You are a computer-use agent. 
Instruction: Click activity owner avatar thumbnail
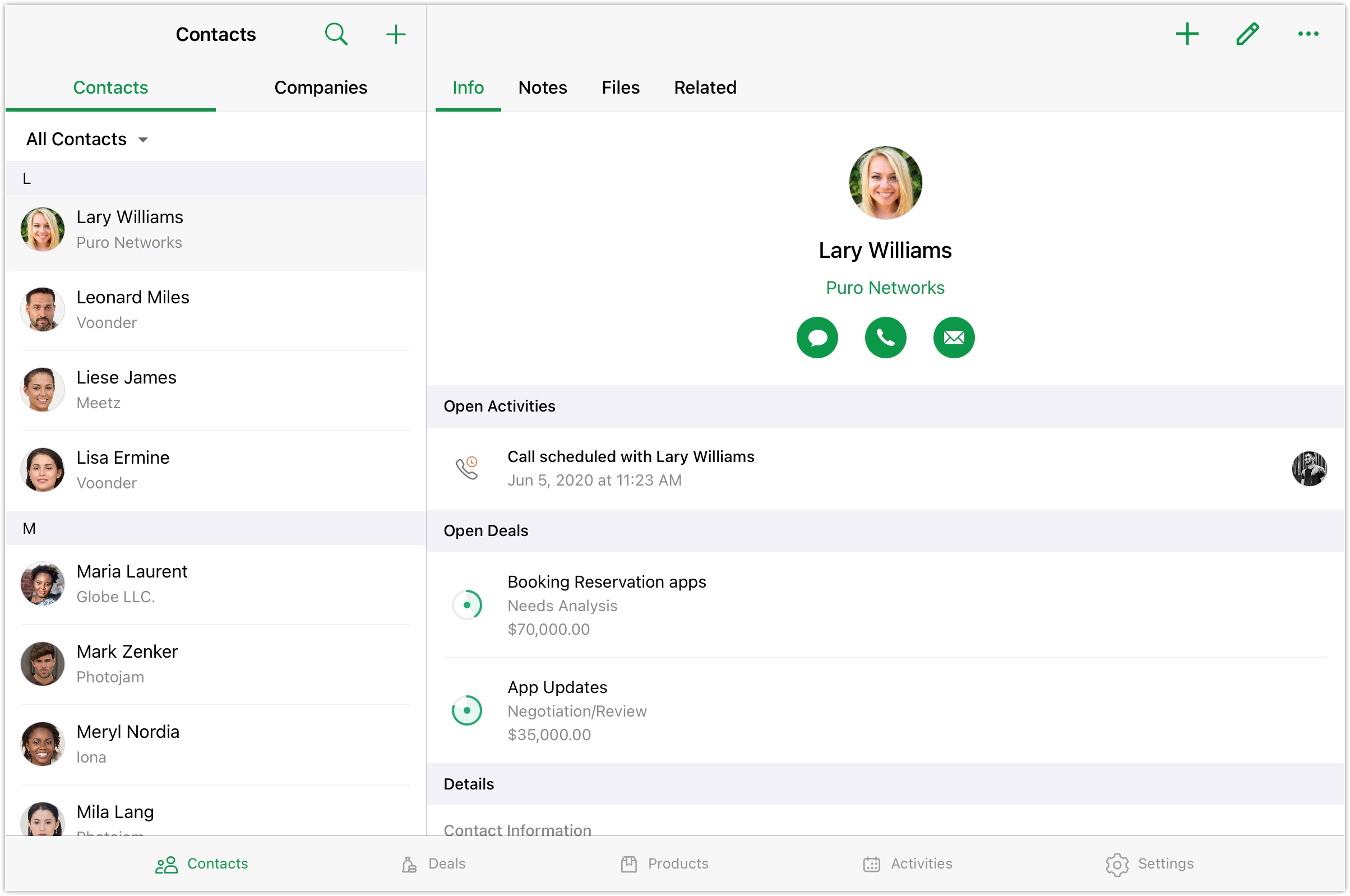[1309, 469]
